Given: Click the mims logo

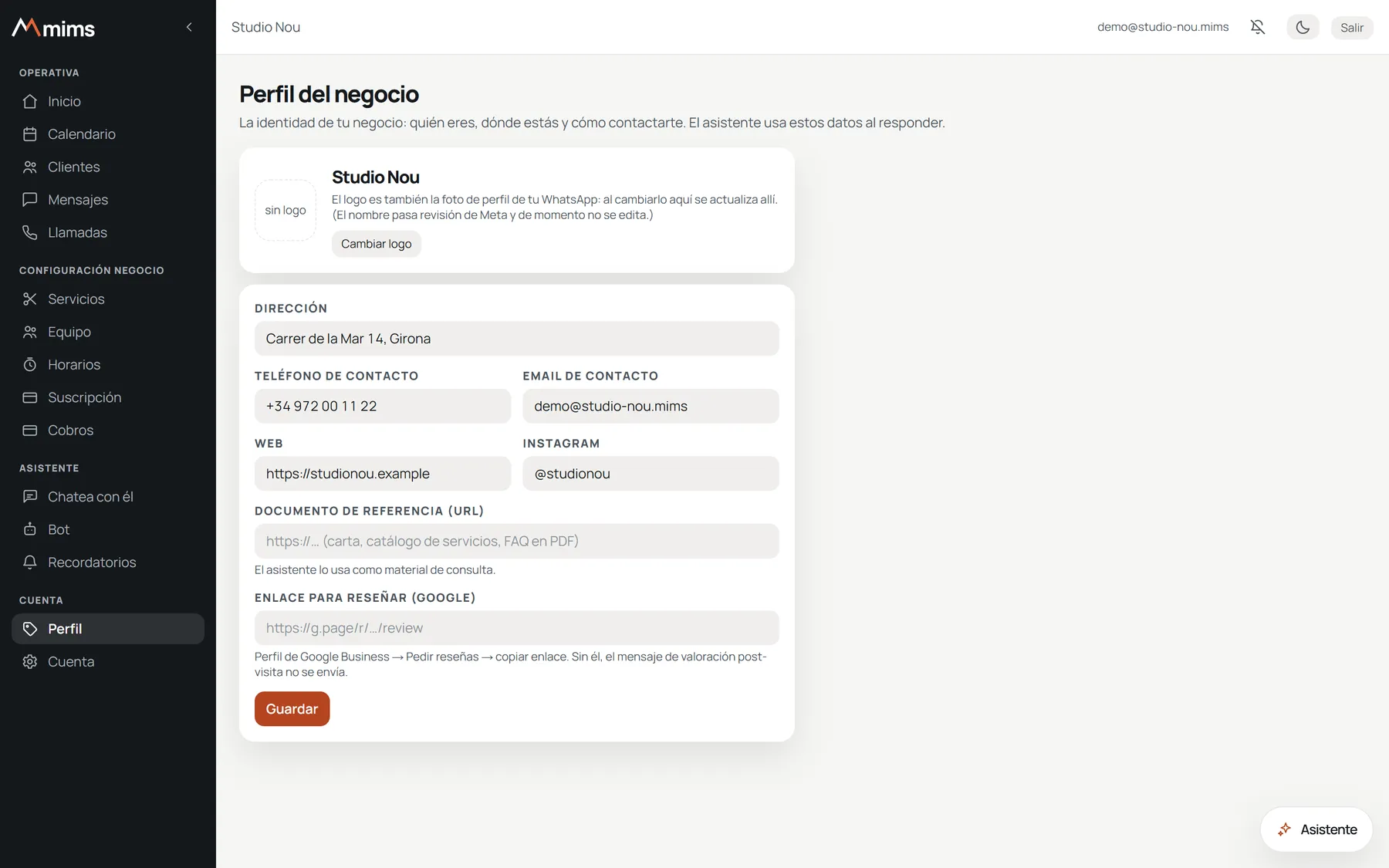Looking at the screenshot, I should [53, 28].
